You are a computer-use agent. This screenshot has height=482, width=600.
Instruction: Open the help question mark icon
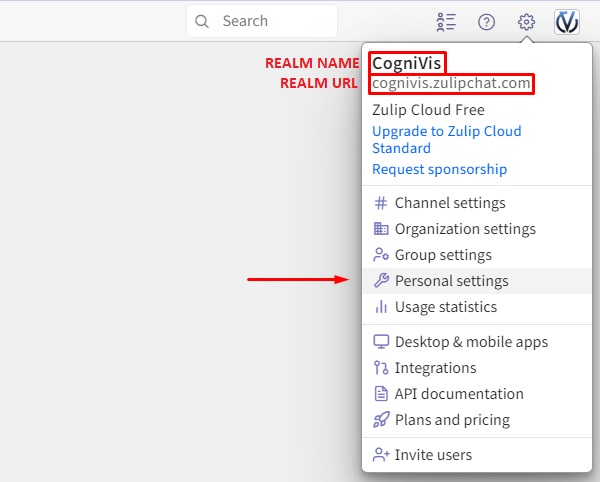[487, 22]
